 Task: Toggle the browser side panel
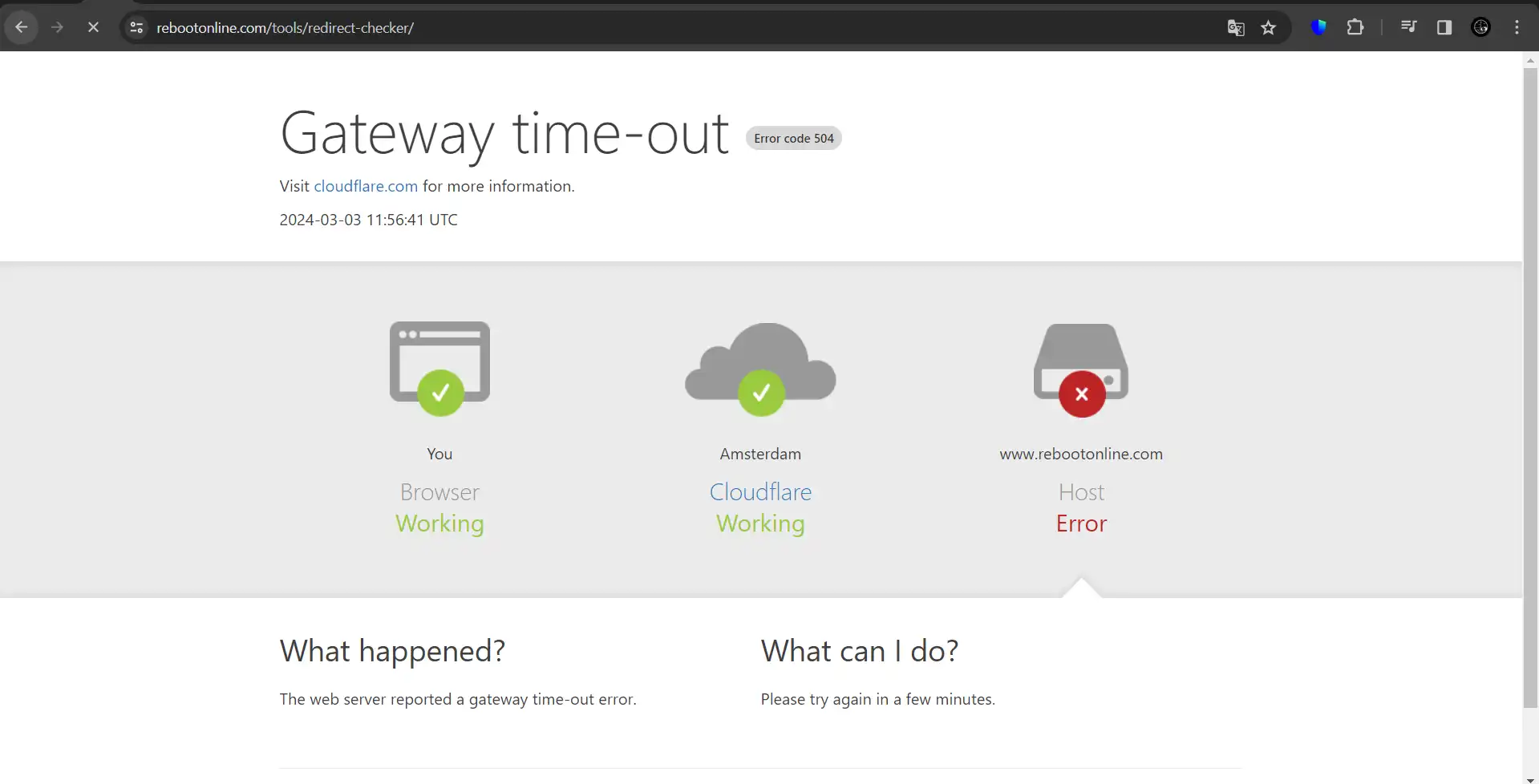(1444, 27)
